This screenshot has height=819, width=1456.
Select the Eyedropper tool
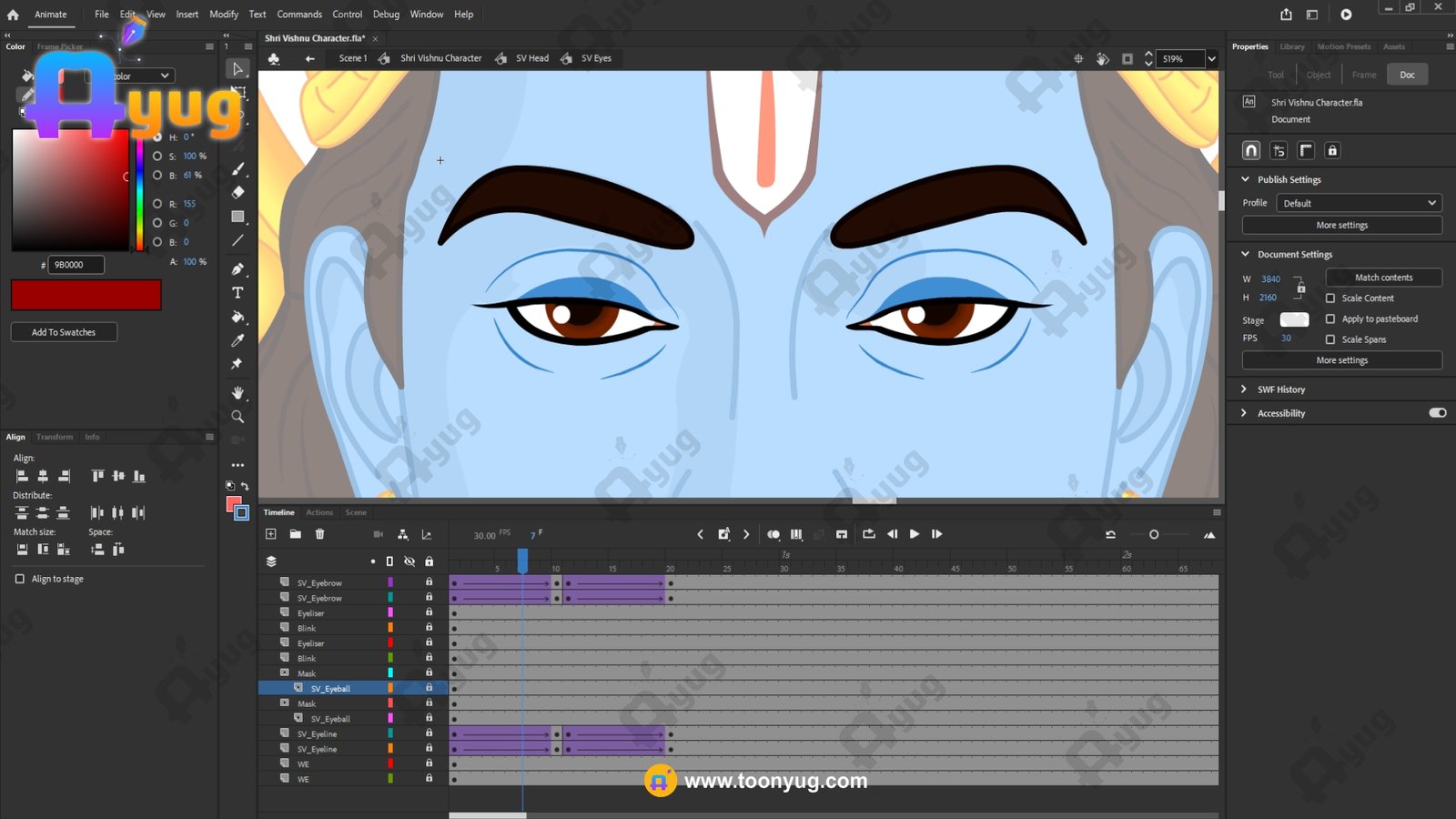click(238, 340)
